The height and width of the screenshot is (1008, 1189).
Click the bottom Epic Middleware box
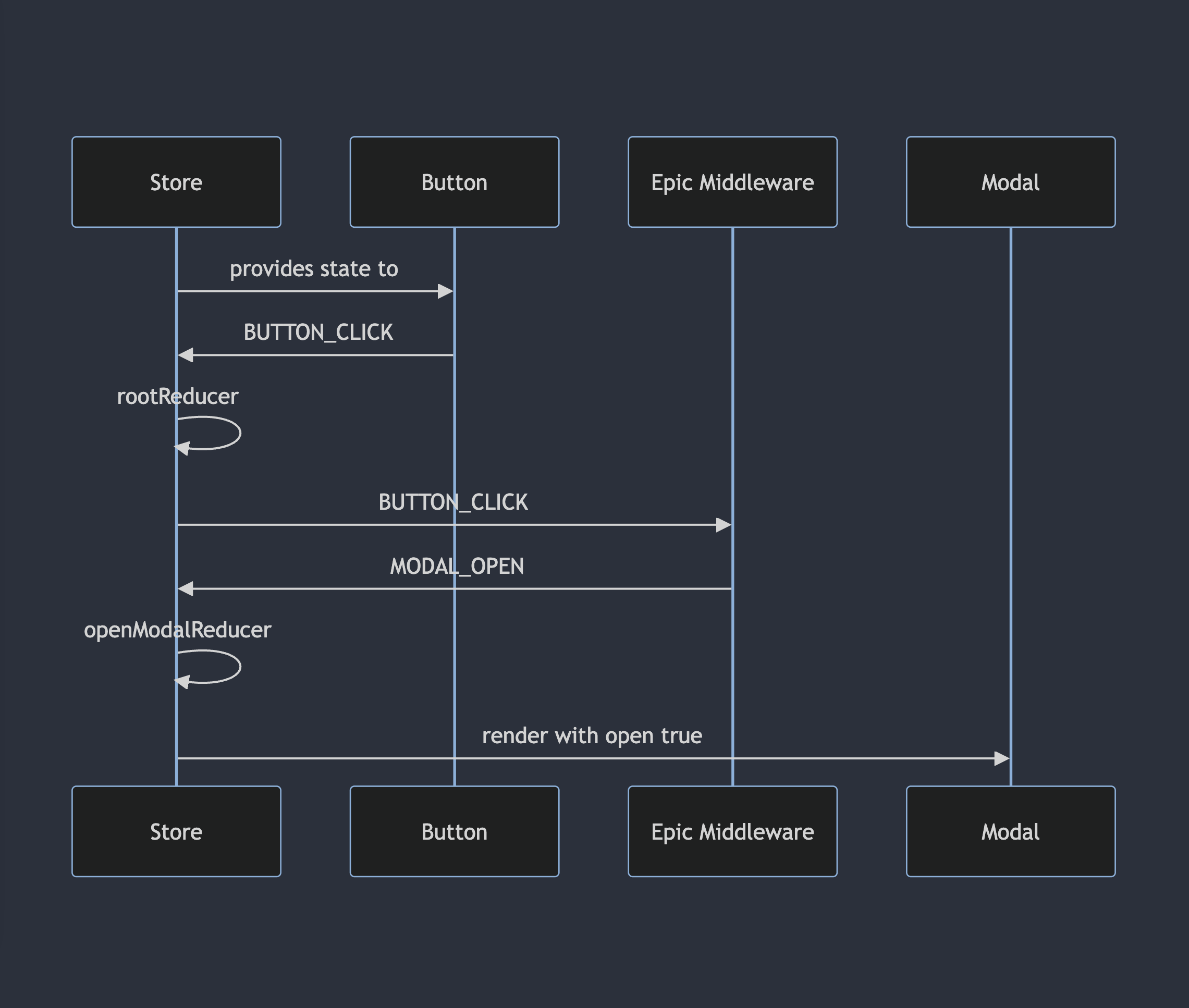click(x=732, y=831)
